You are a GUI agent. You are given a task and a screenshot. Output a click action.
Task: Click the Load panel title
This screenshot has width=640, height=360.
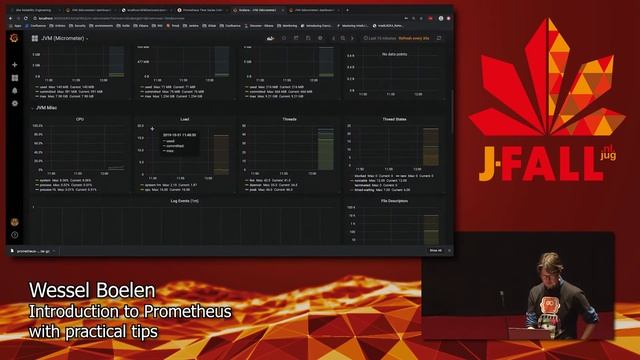click(184, 119)
